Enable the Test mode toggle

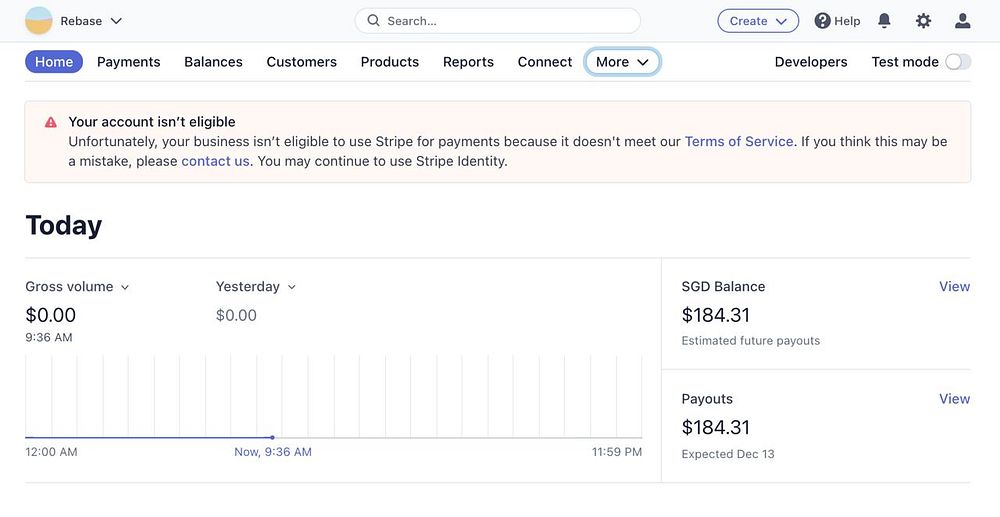click(x=957, y=62)
